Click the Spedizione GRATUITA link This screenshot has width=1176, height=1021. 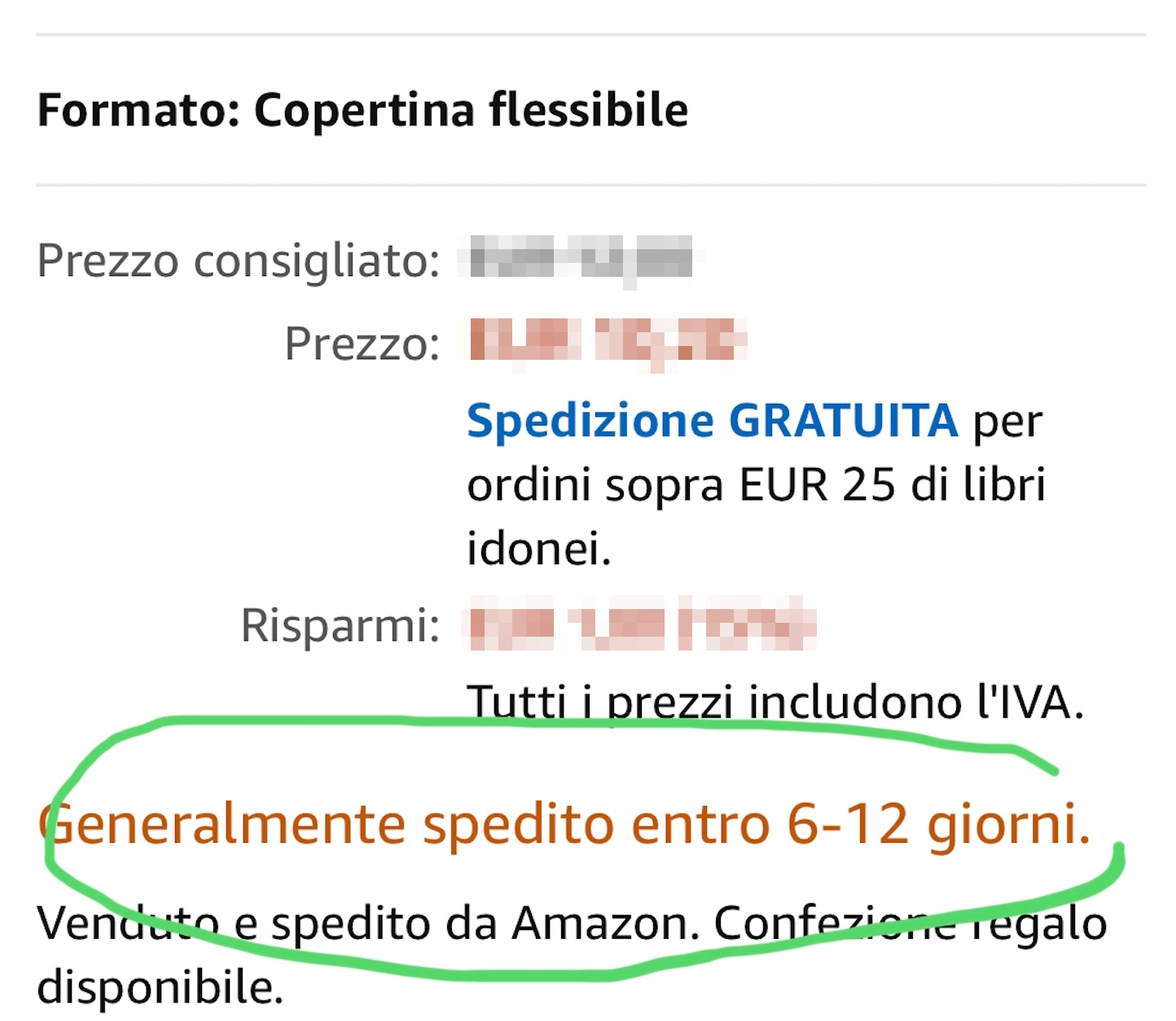tap(712, 421)
